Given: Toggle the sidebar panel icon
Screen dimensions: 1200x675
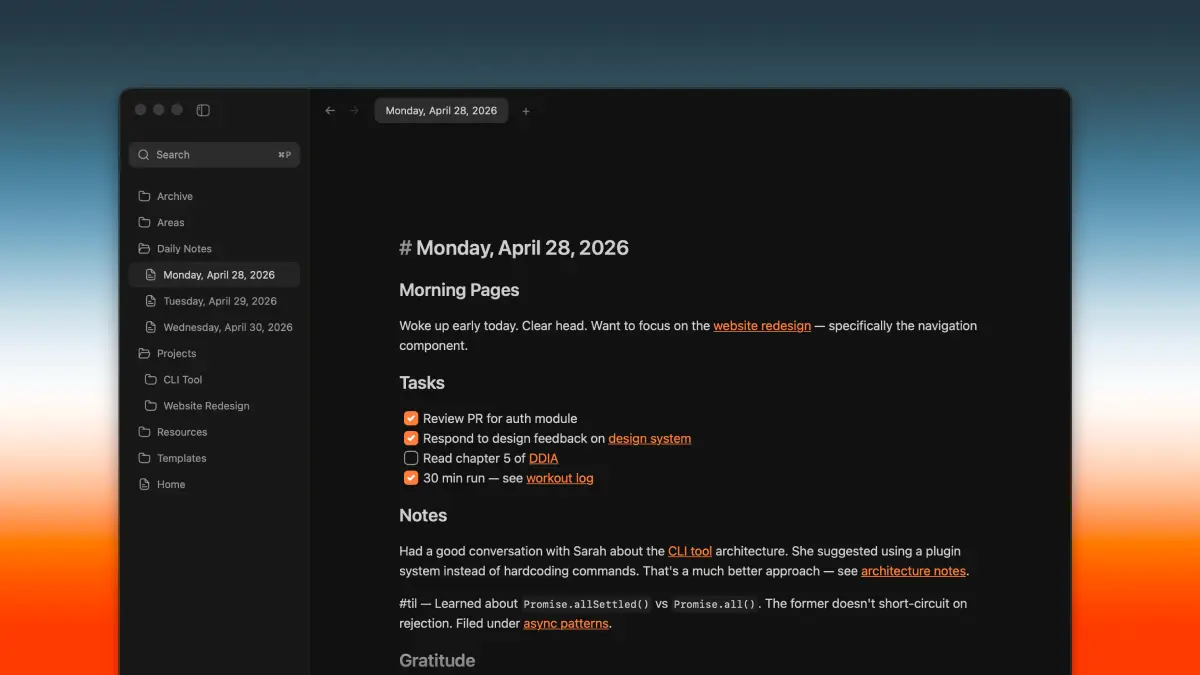Looking at the screenshot, I should 203,110.
